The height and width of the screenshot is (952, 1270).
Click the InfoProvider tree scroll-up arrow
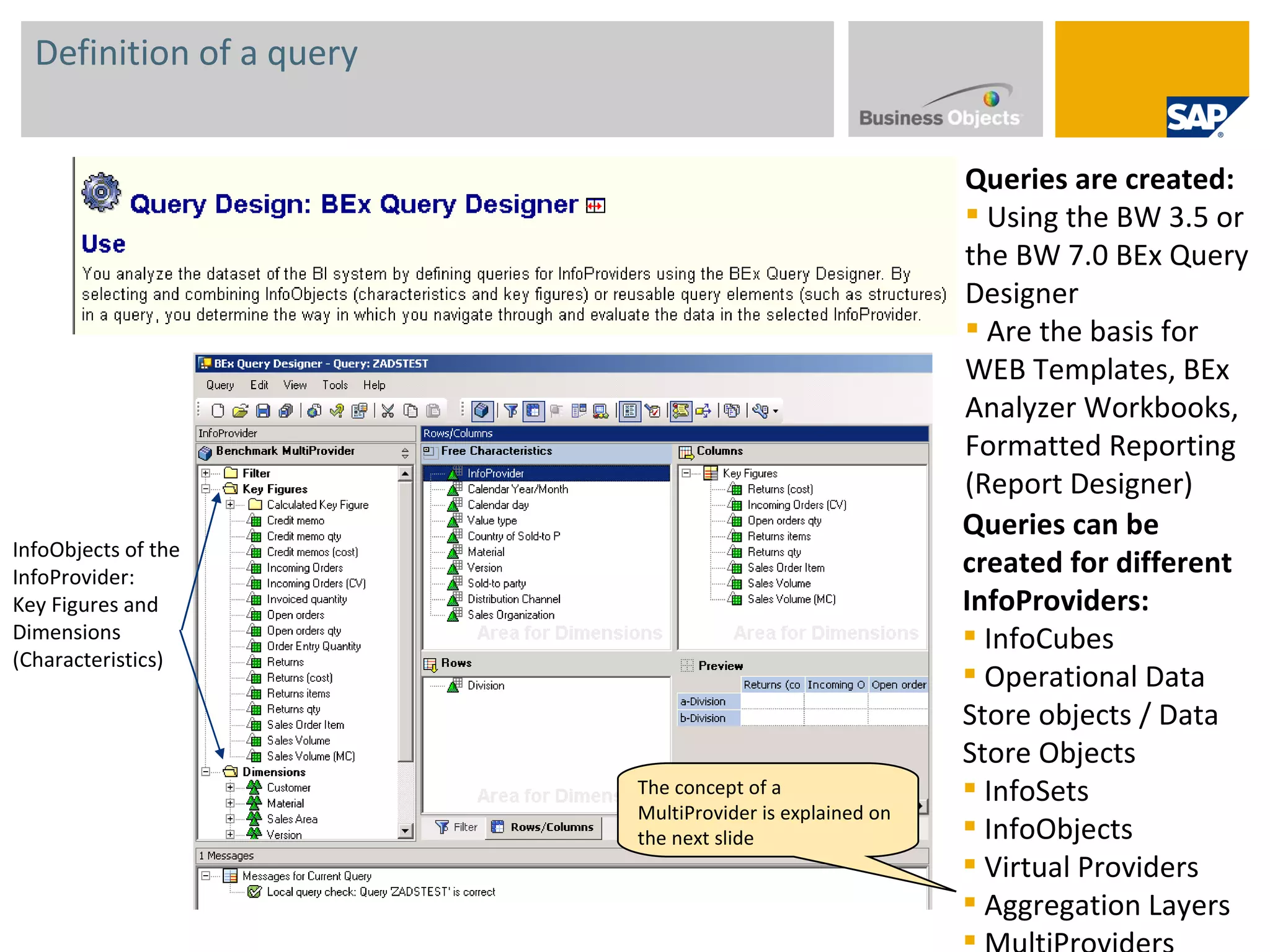(x=405, y=474)
